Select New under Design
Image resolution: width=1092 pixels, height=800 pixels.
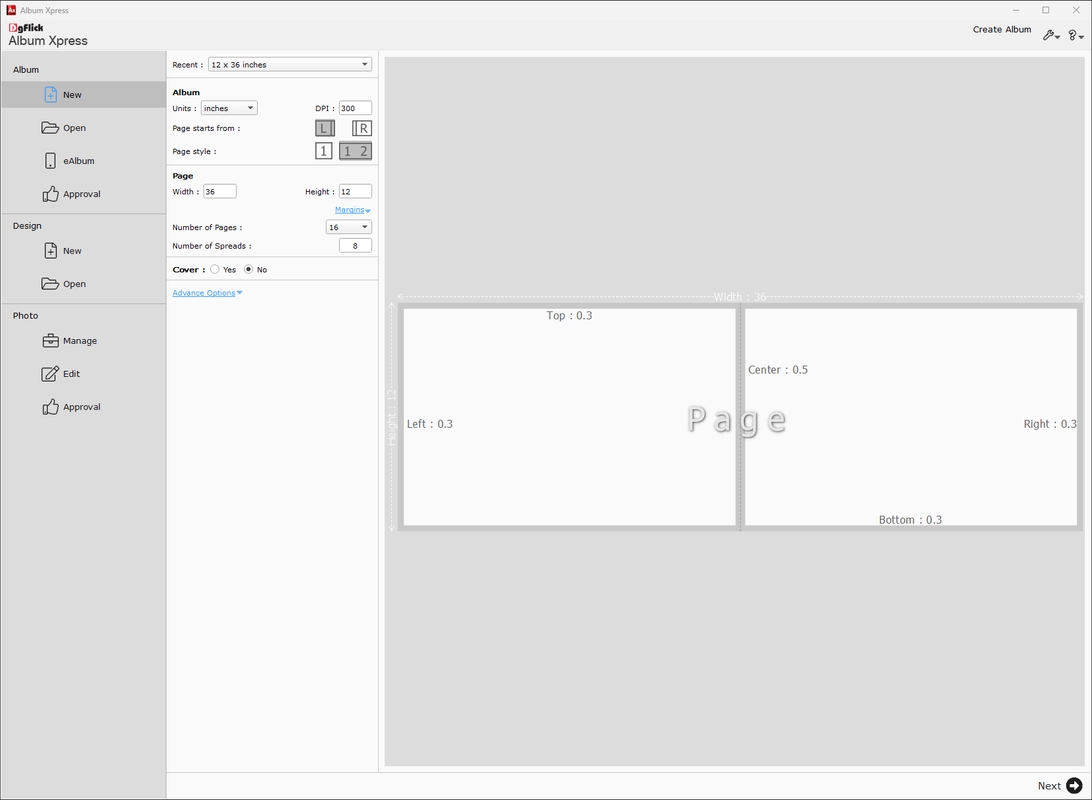[84, 251]
